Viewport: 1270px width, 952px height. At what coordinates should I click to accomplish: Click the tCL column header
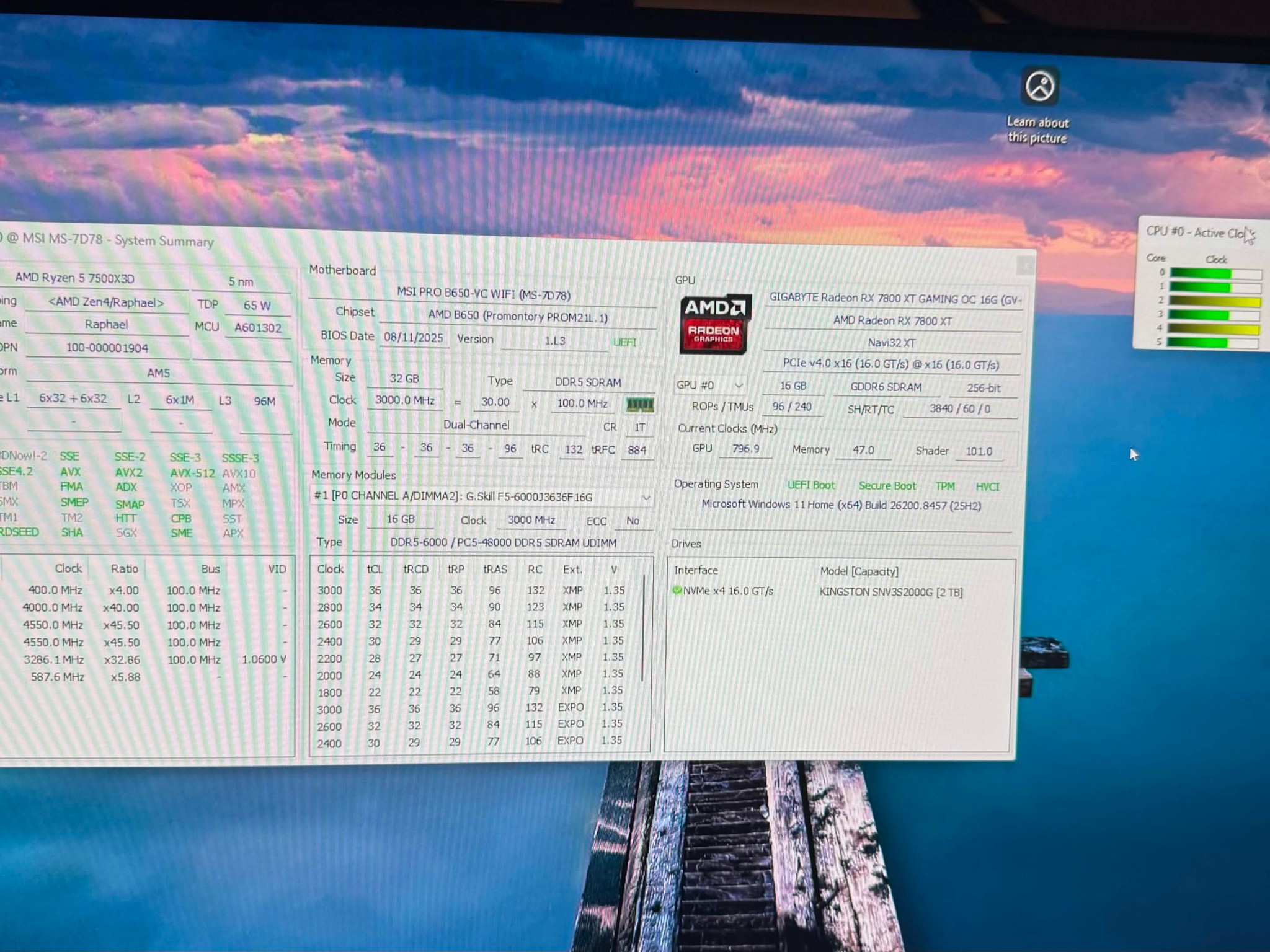(375, 569)
